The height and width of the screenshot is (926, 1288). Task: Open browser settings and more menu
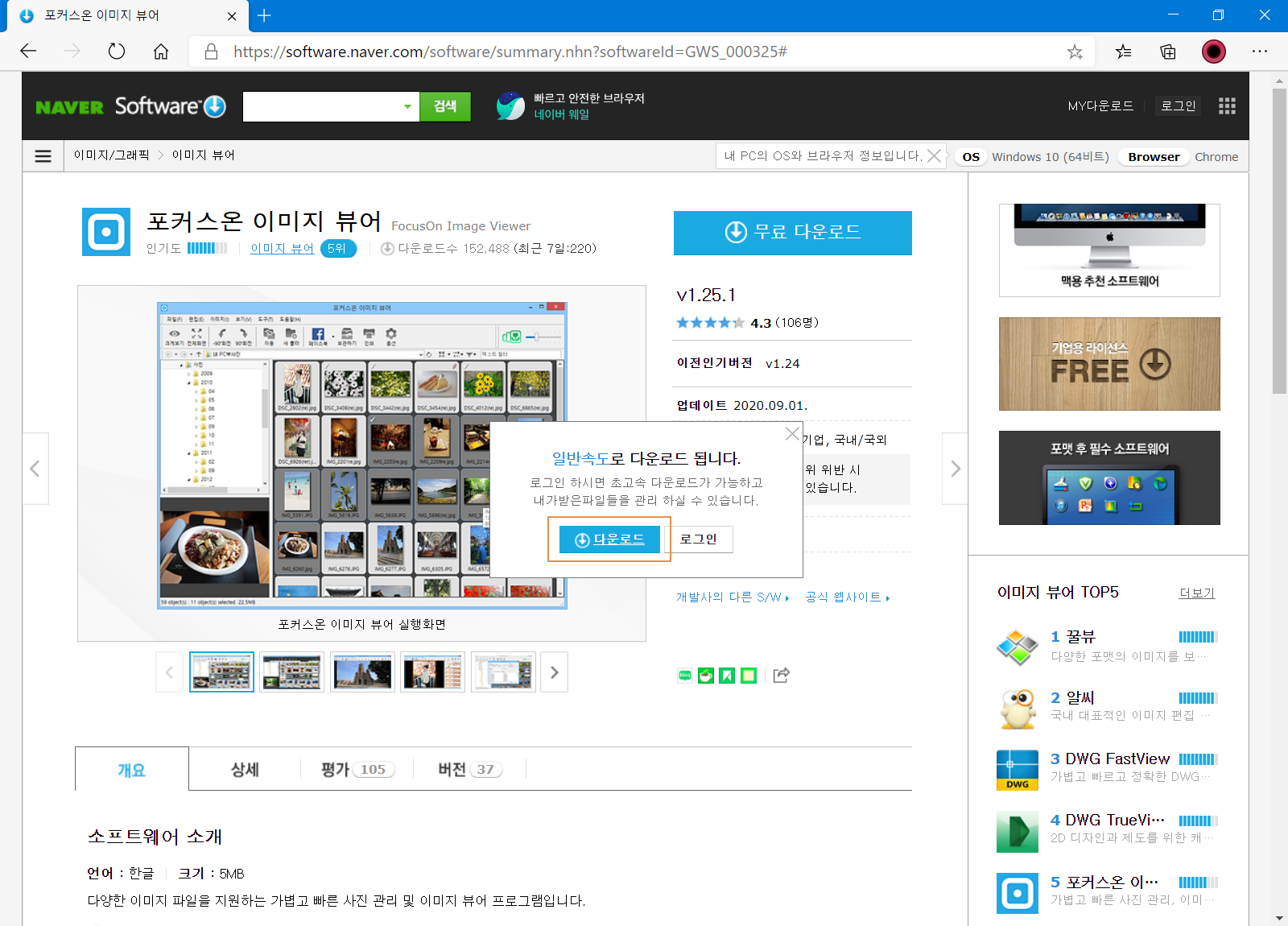[1260, 52]
